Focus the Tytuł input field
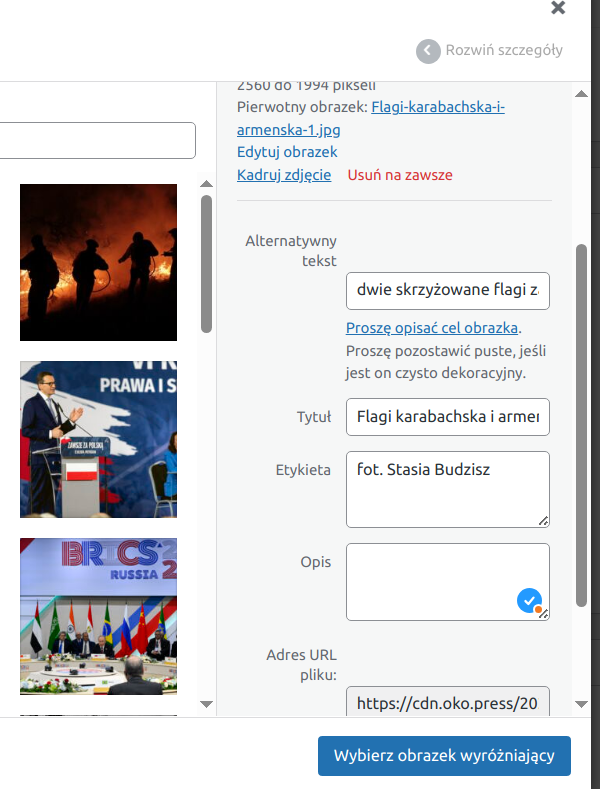Image resolution: width=600 pixels, height=789 pixels. point(447,417)
